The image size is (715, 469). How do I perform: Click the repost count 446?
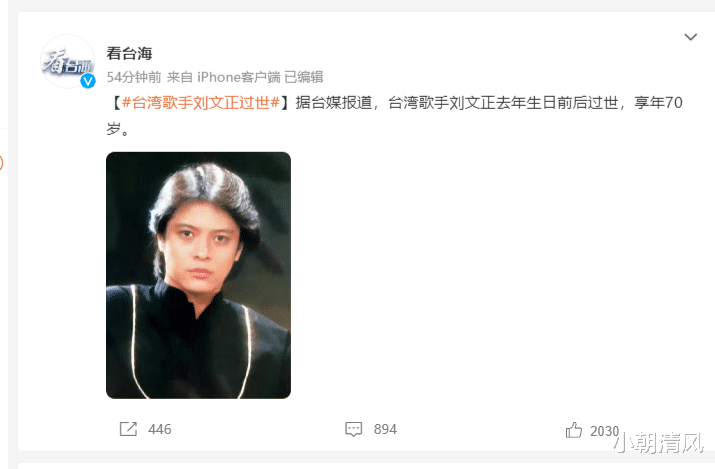pyautogui.click(x=160, y=429)
